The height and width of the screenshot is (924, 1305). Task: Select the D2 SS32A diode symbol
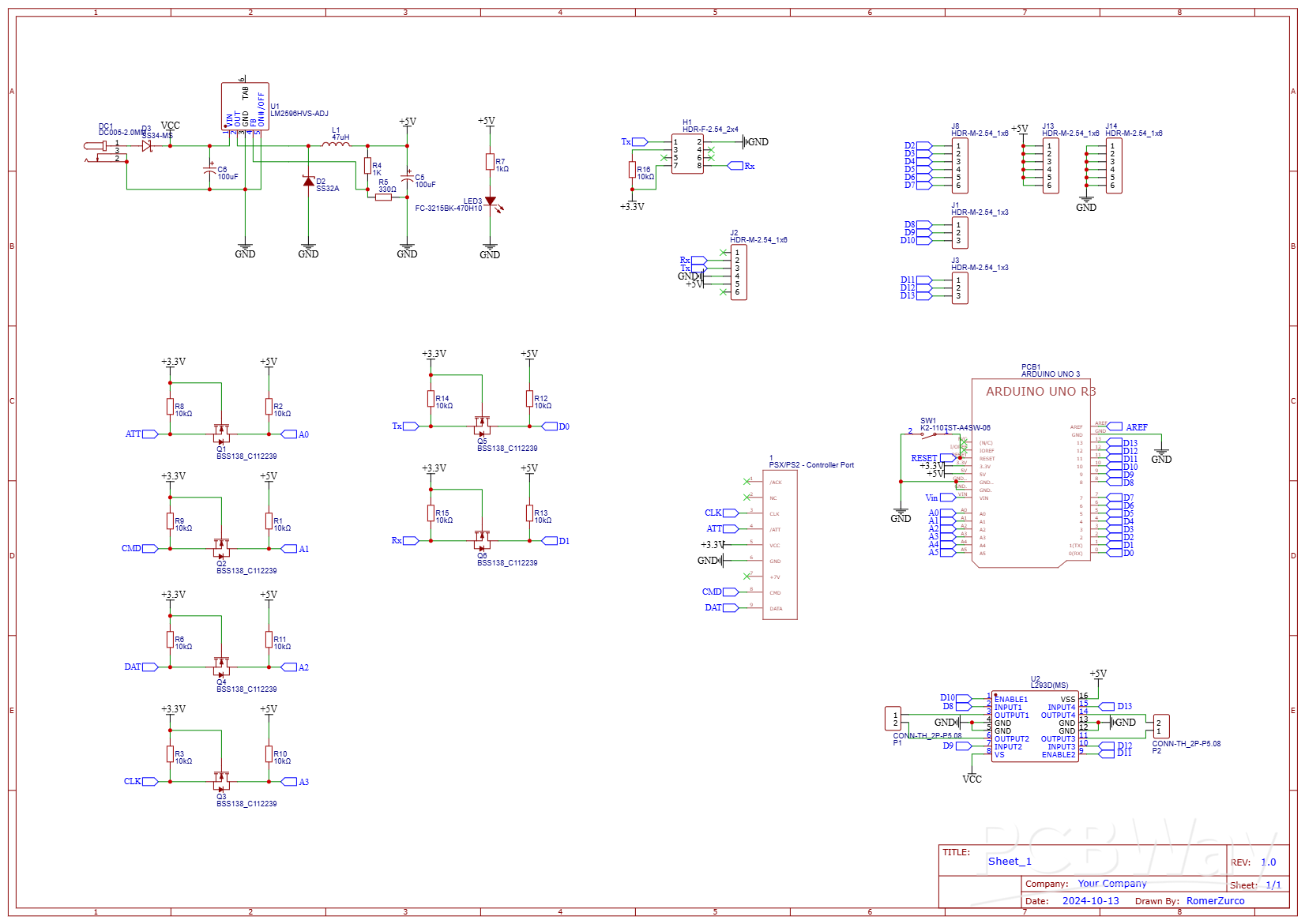coord(308,182)
